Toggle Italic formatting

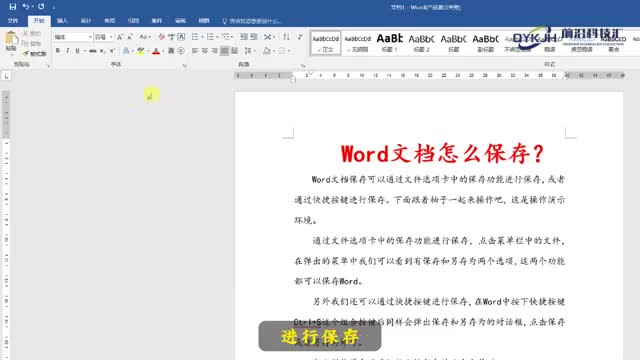[x=67, y=51]
